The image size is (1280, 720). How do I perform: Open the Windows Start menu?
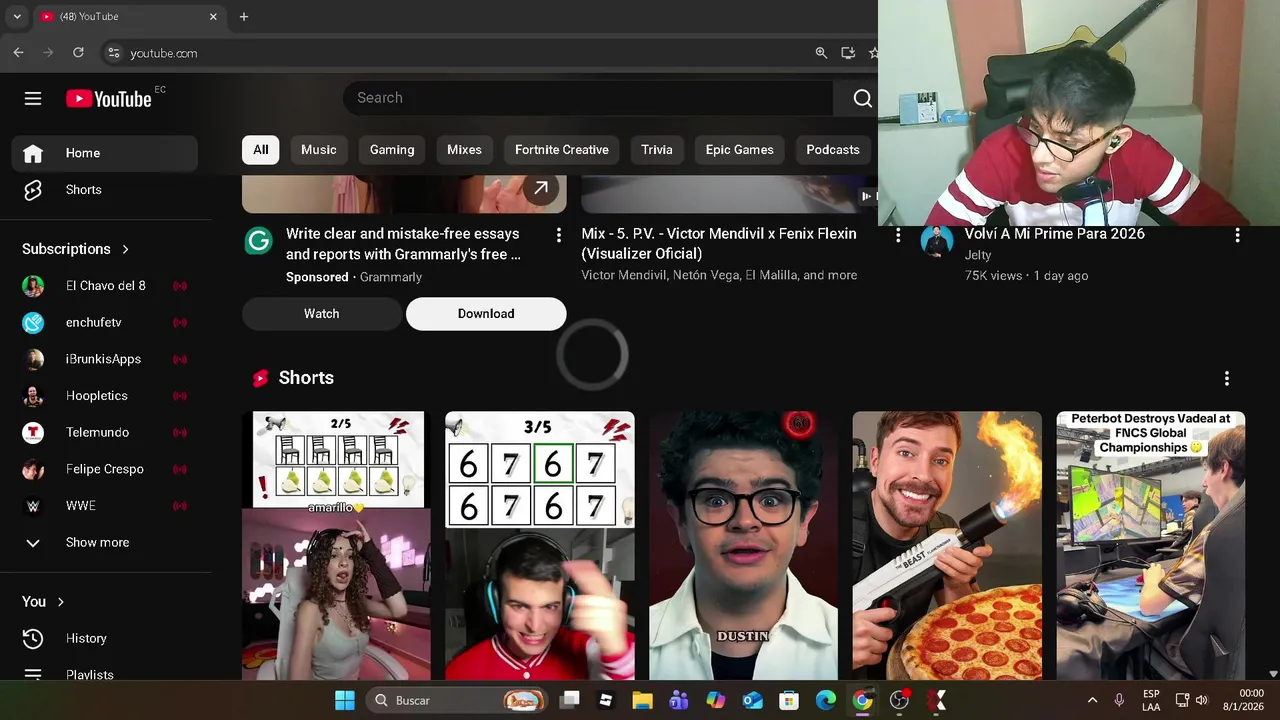click(345, 700)
